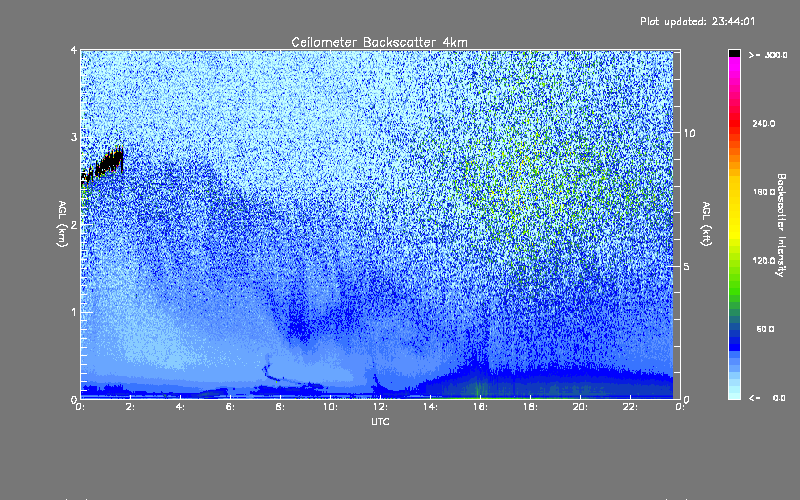Click the '<= 0.0' colorbar label
This screenshot has width=800, height=500.
[x=768, y=398]
